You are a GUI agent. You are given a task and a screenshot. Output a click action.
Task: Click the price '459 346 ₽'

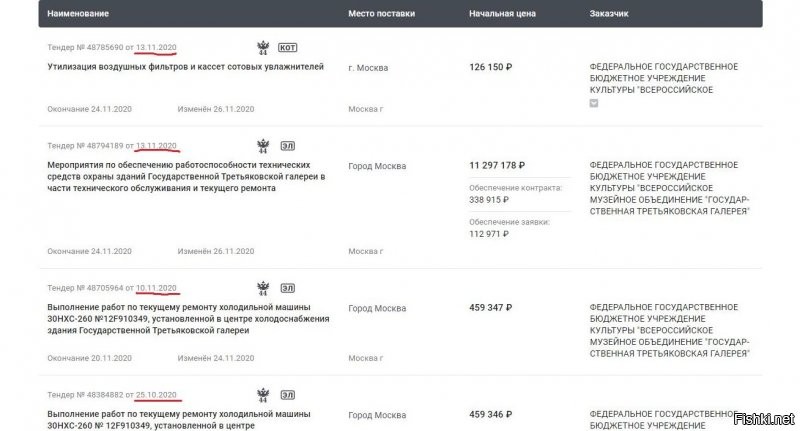pos(491,415)
